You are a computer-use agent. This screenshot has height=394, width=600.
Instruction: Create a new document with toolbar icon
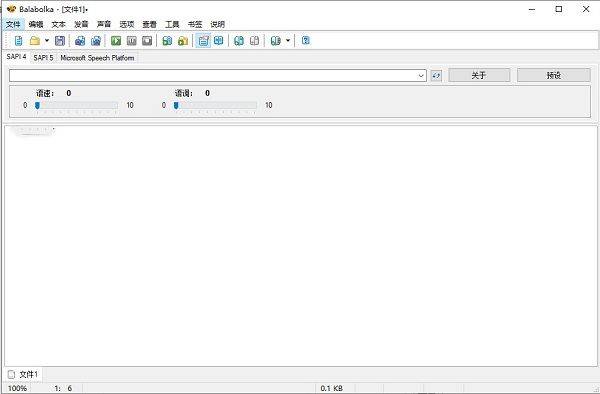(x=18, y=41)
